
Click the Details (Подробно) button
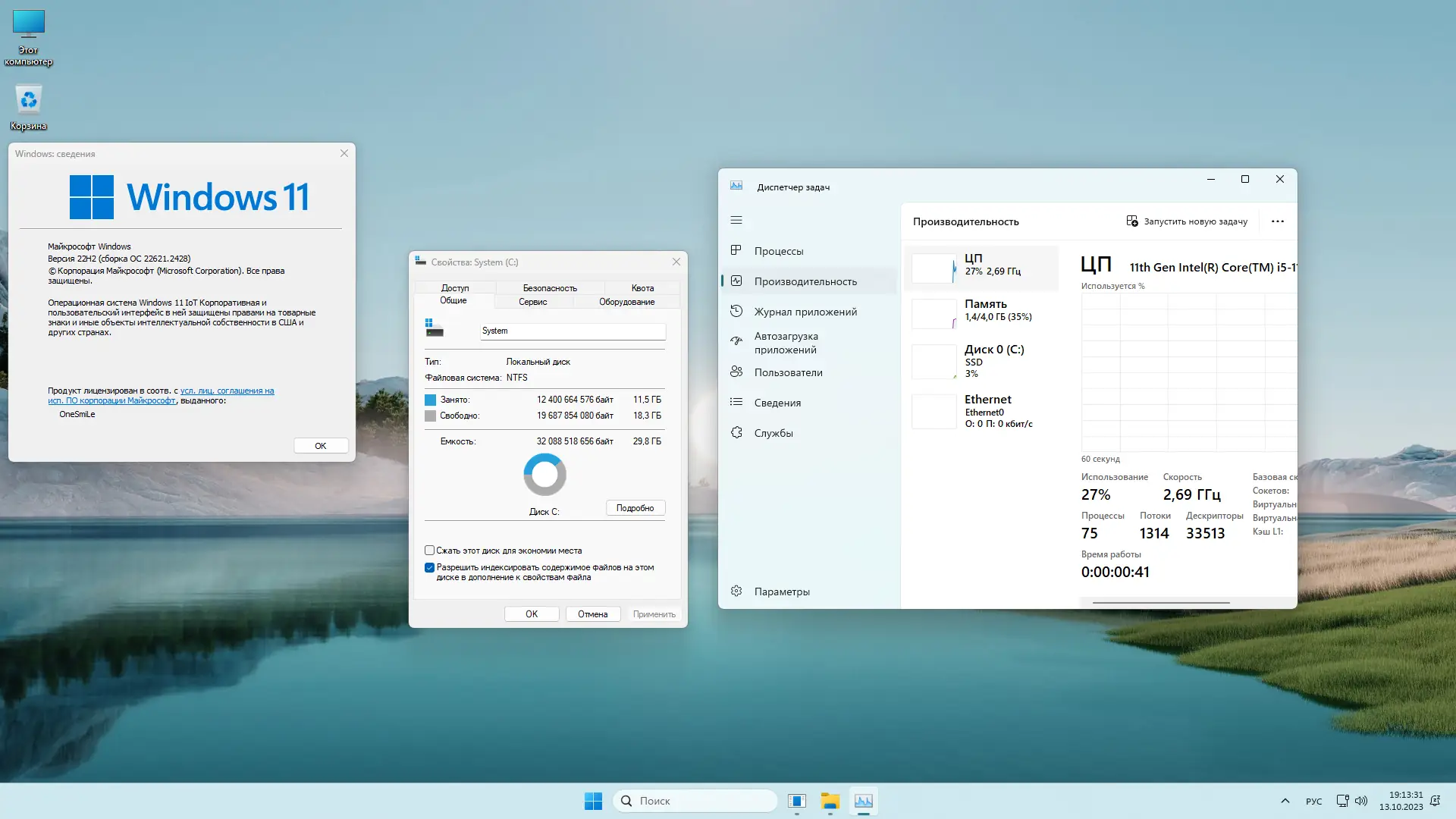pyautogui.click(x=635, y=508)
